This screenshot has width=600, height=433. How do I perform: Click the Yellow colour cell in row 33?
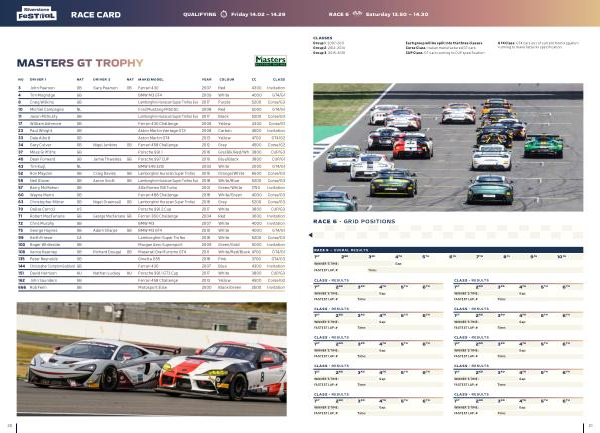coord(225,138)
